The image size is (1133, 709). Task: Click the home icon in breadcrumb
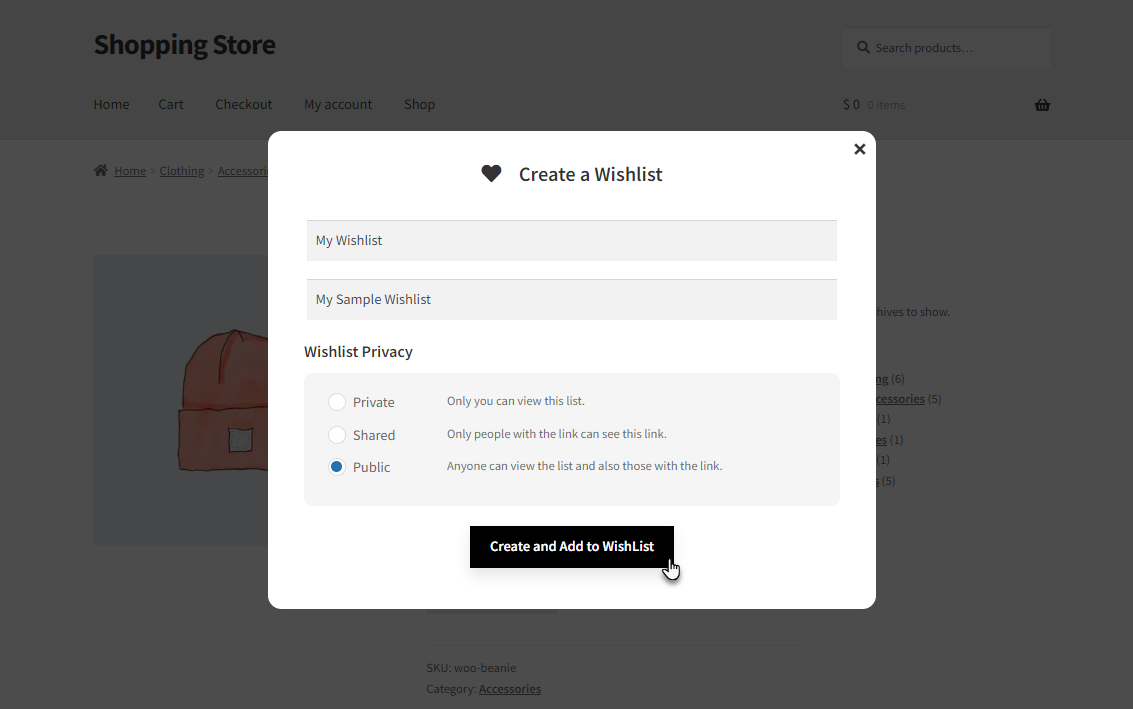coord(100,171)
